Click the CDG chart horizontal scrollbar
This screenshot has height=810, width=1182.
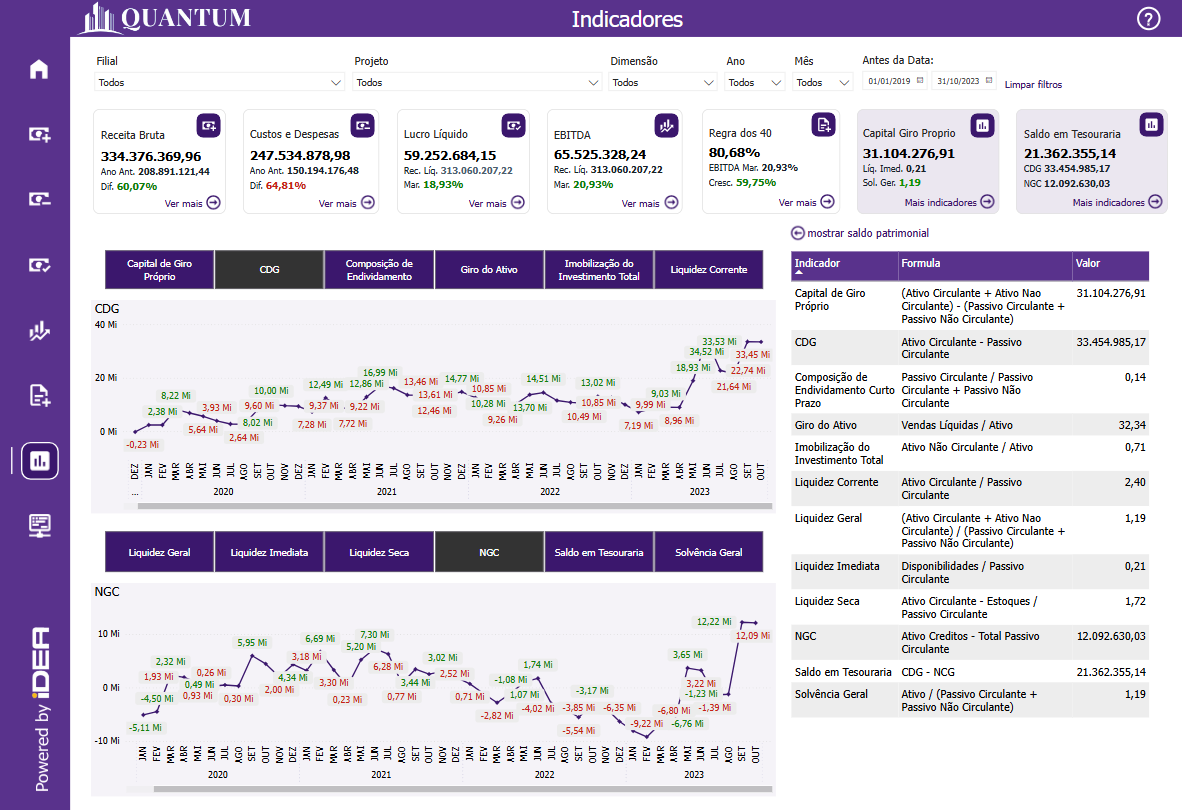tap(450, 507)
